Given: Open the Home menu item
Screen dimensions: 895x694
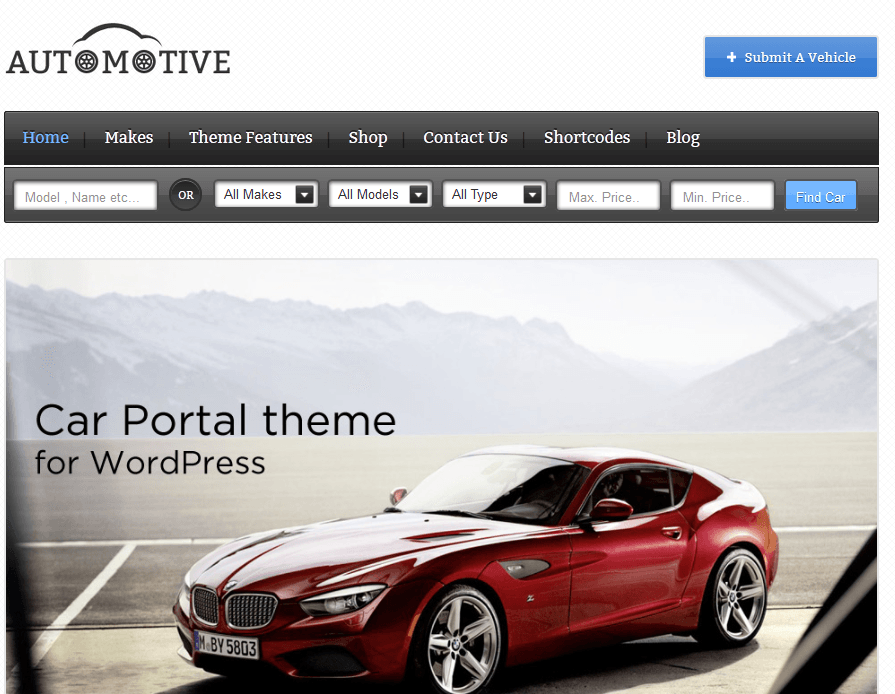Looking at the screenshot, I should coord(46,138).
